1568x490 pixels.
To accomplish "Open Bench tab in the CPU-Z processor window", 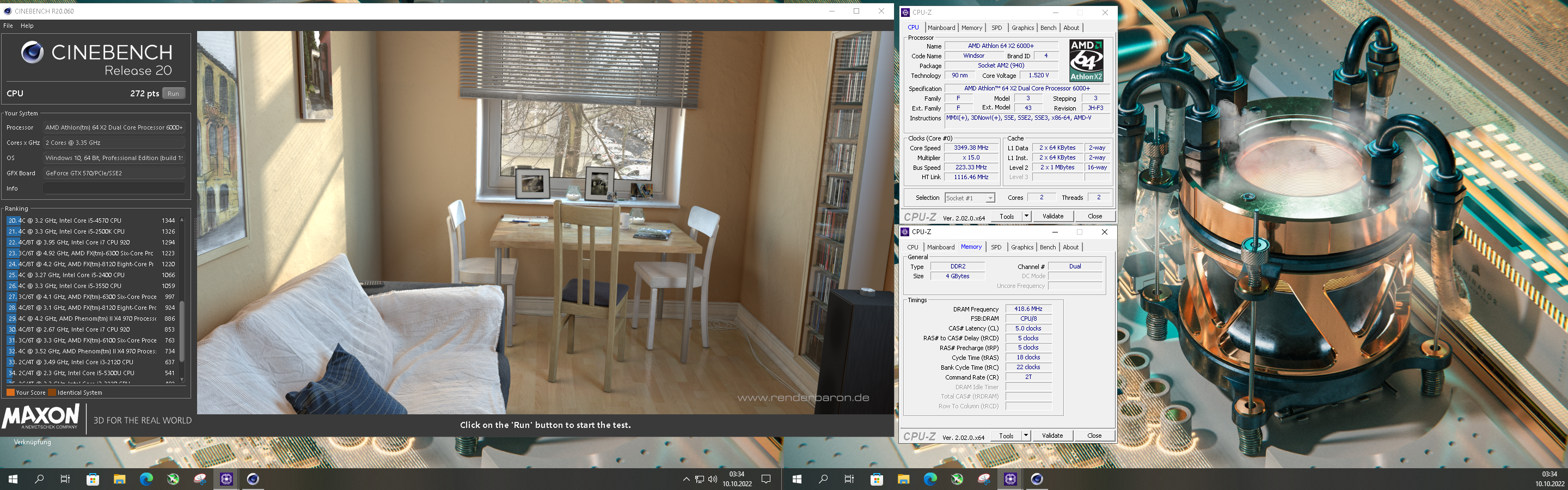I will [1048, 28].
